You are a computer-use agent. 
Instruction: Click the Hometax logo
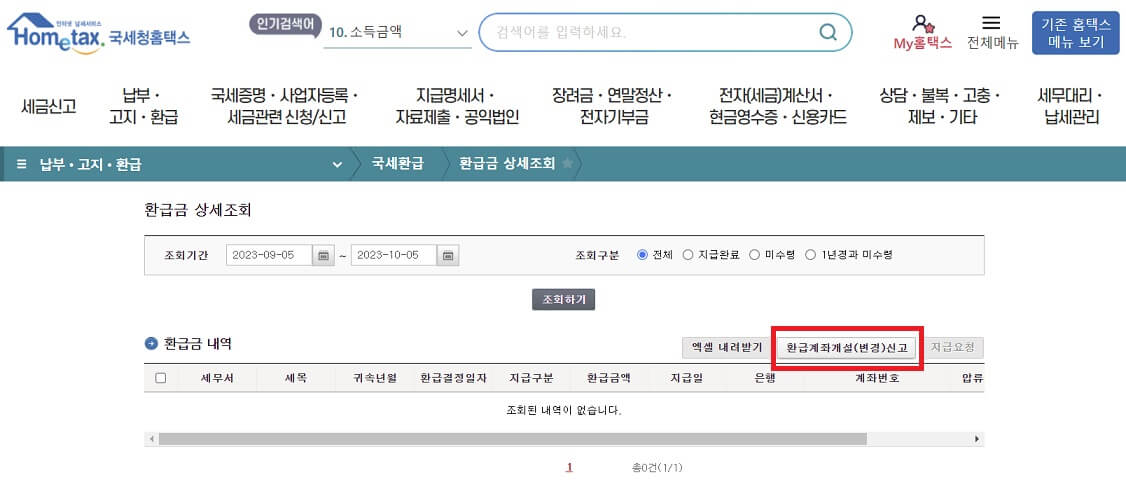pos(99,32)
